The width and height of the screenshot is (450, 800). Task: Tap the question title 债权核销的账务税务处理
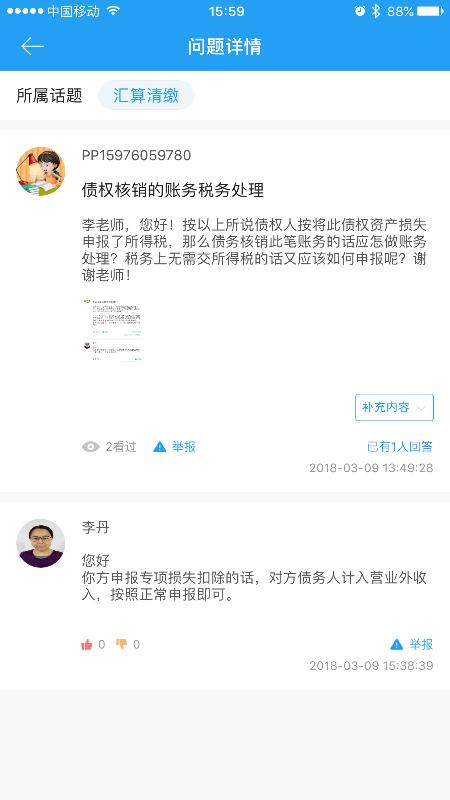tap(173, 190)
